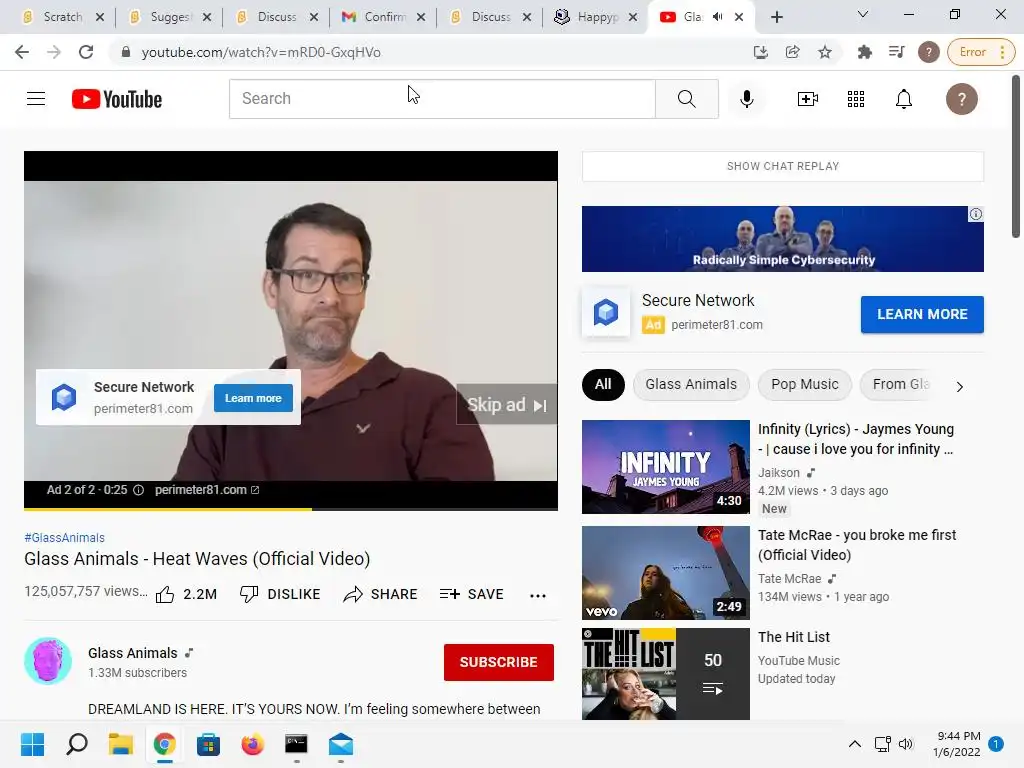
Task: Bookmark this page with the star icon
Action: pos(825,52)
